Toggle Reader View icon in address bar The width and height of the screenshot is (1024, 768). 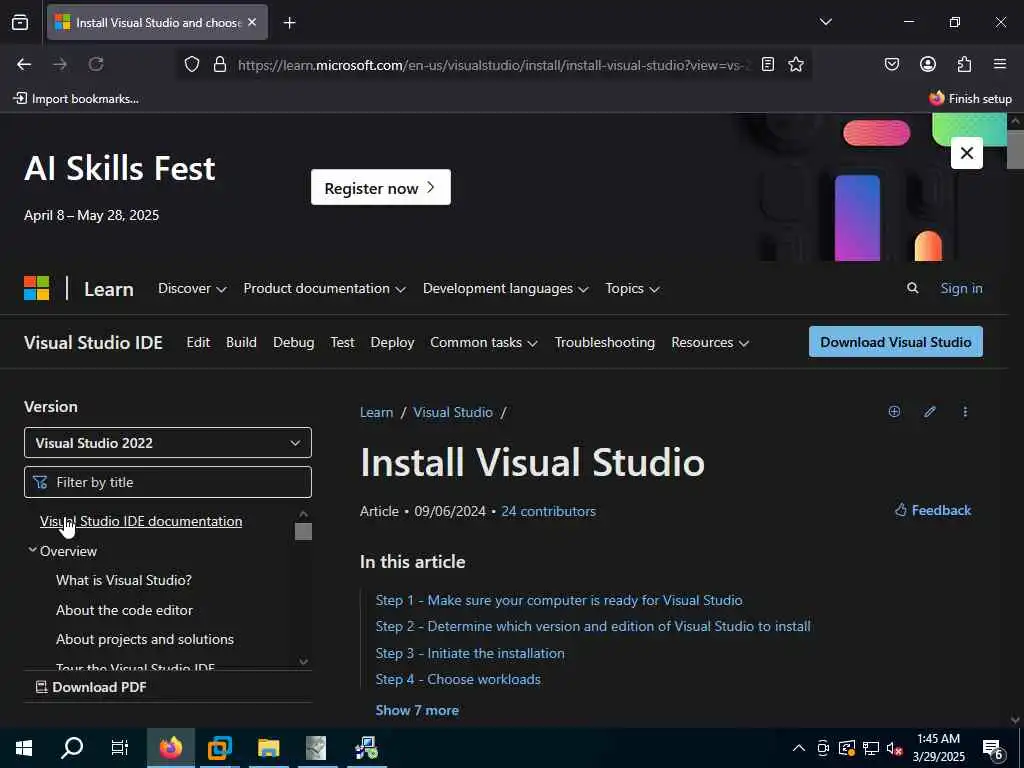[x=768, y=64]
